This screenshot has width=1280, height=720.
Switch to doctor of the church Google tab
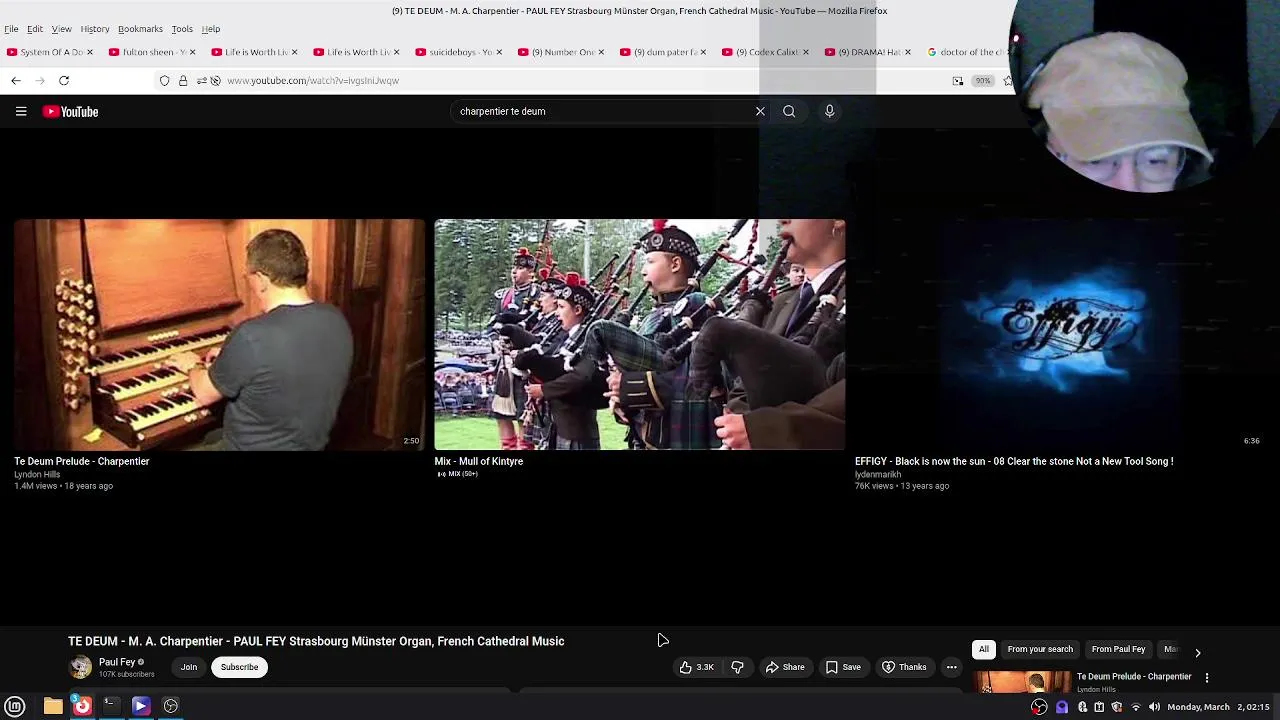(x=966, y=52)
